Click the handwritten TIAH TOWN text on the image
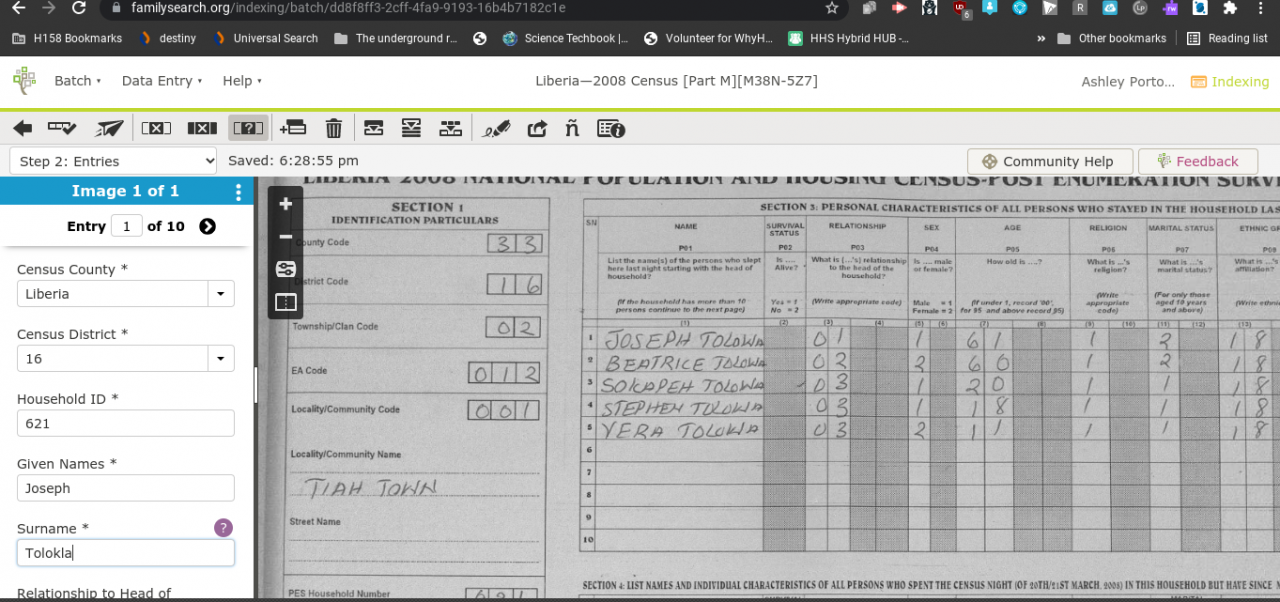Screen dimensions: 1280x602 tap(372, 489)
